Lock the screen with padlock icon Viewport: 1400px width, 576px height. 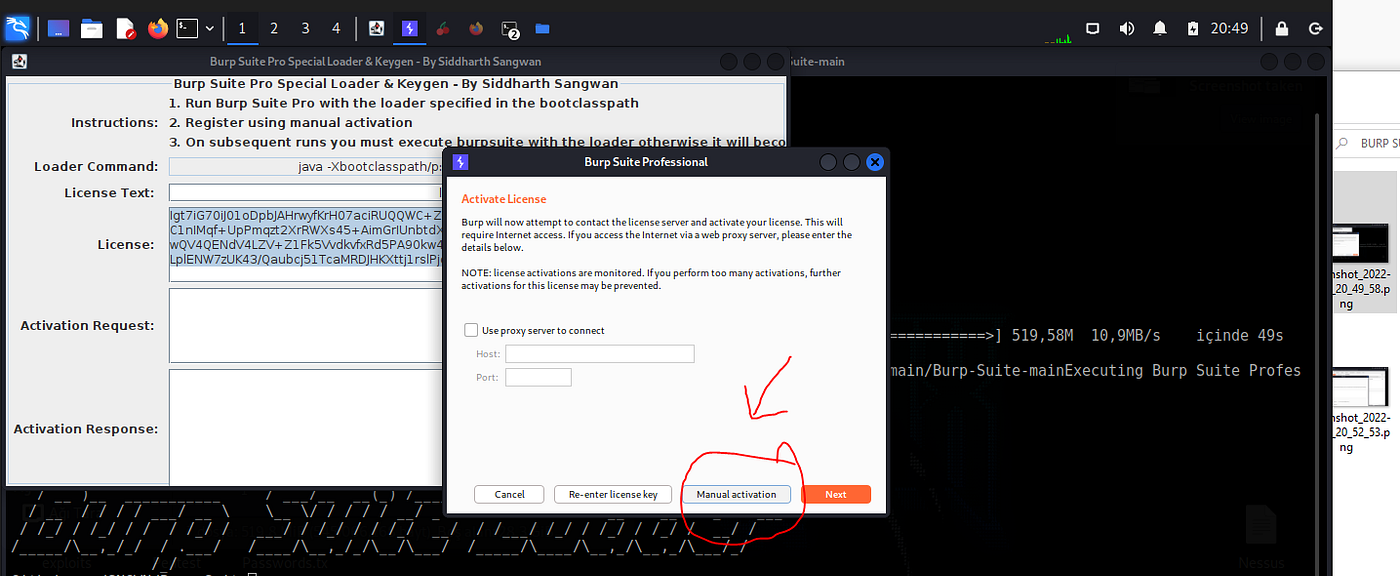1281,28
